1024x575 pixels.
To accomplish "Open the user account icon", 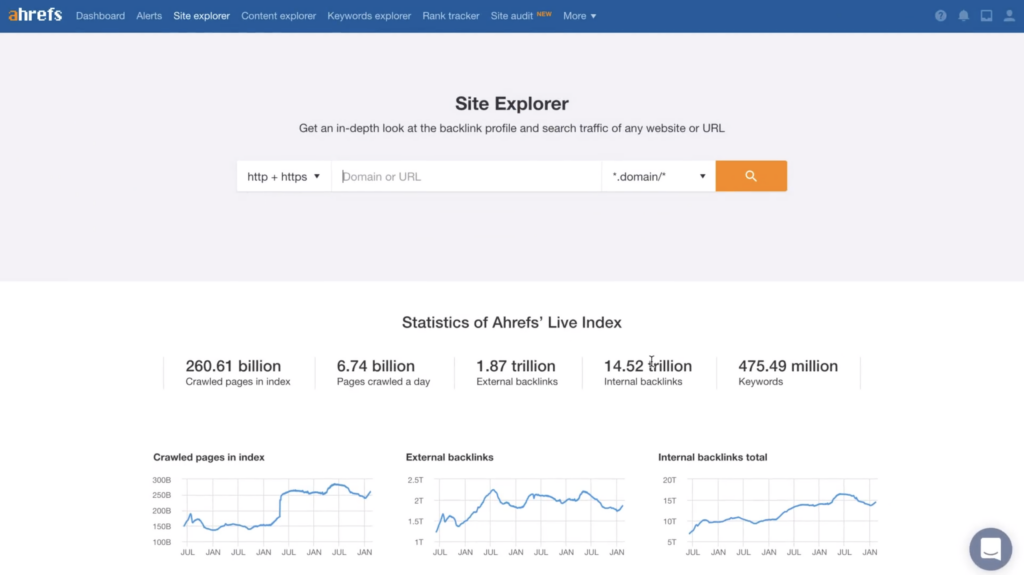I will click(1009, 16).
